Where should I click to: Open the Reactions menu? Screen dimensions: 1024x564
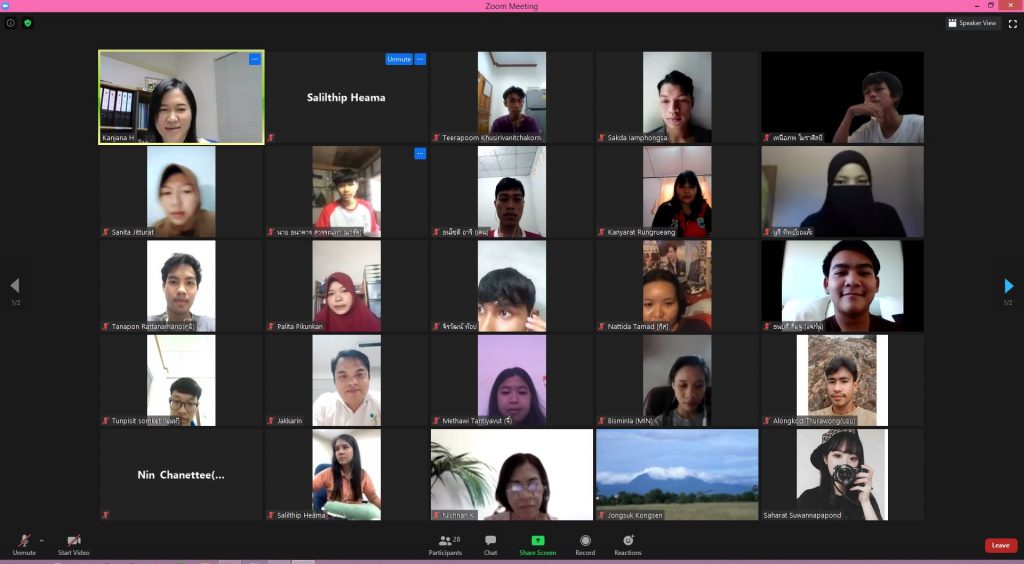pyautogui.click(x=628, y=545)
